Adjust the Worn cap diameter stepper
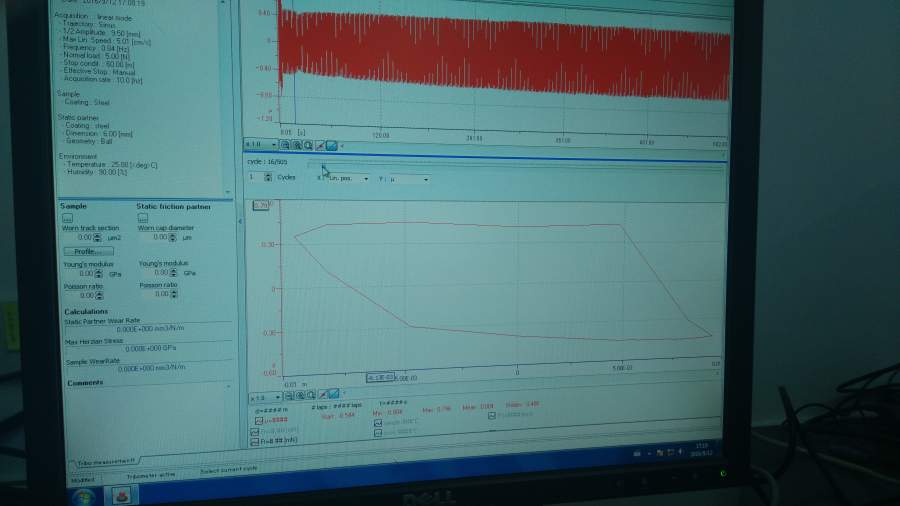This screenshot has width=900, height=506. pyautogui.click(x=172, y=237)
